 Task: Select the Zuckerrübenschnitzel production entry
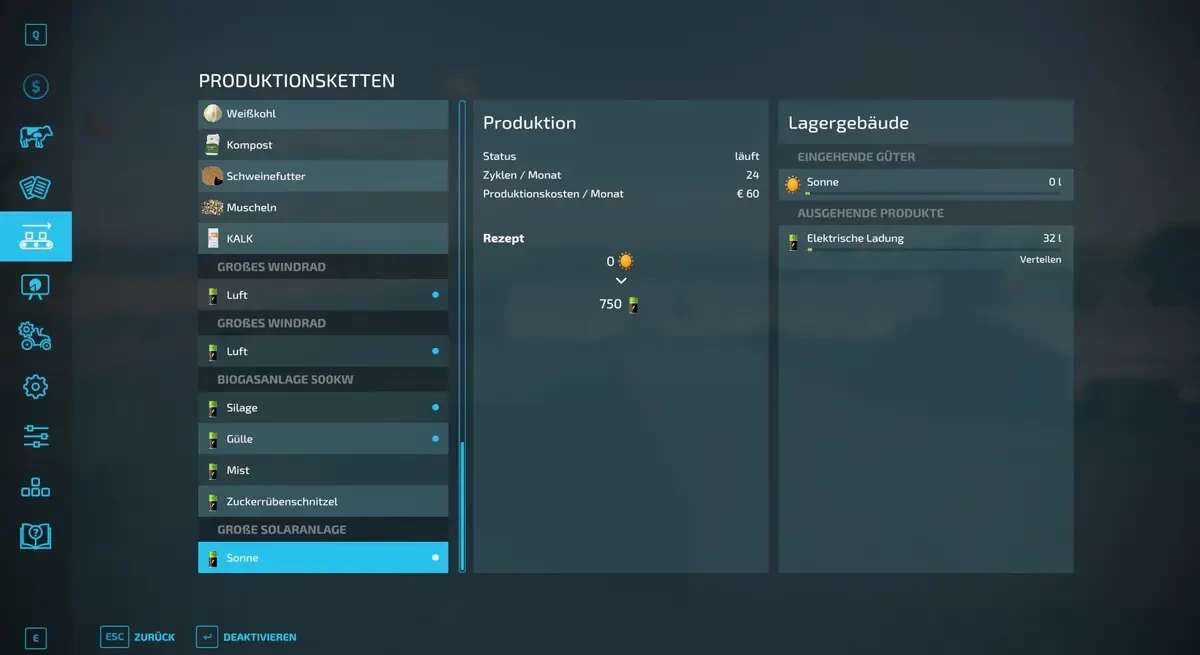323,502
